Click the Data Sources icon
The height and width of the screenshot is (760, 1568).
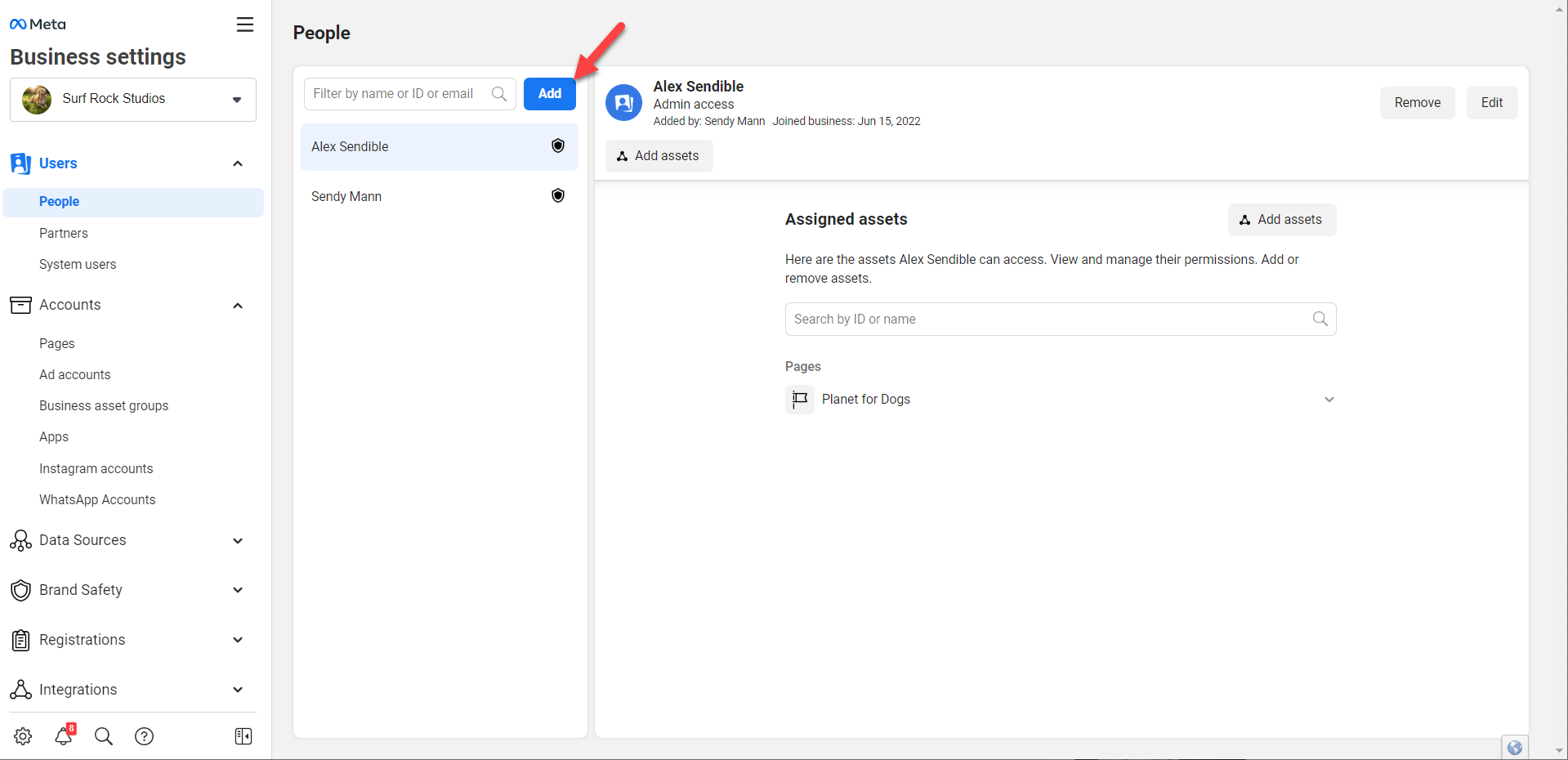pos(20,540)
